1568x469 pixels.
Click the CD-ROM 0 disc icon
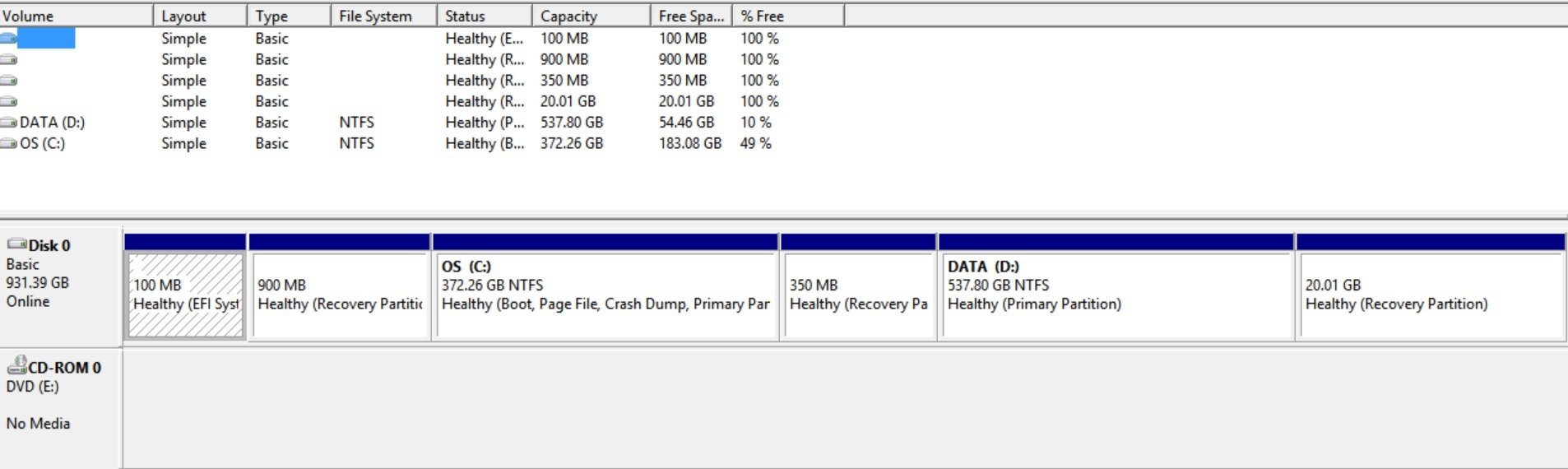[x=16, y=367]
